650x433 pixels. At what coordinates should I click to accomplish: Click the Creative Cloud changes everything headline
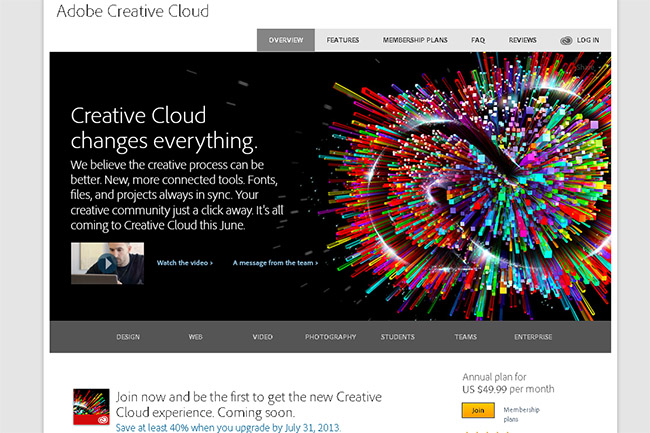click(x=164, y=128)
